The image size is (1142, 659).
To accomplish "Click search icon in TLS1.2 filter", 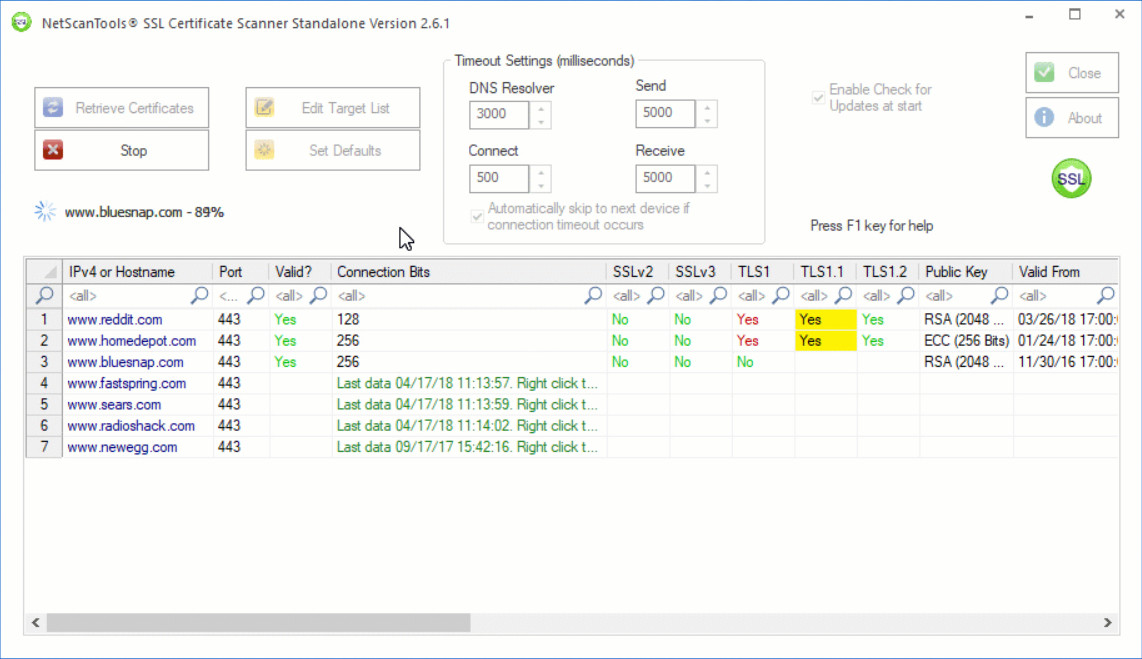I will [906, 296].
